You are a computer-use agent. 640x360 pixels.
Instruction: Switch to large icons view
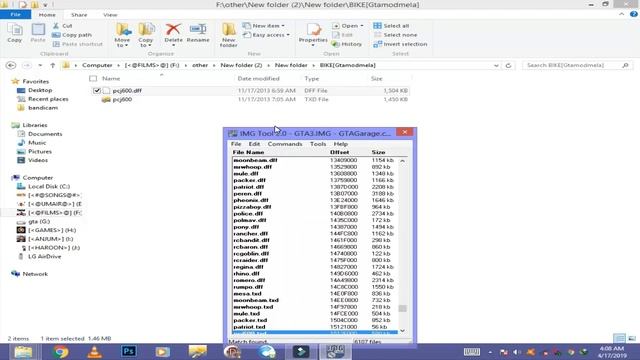coord(632,338)
